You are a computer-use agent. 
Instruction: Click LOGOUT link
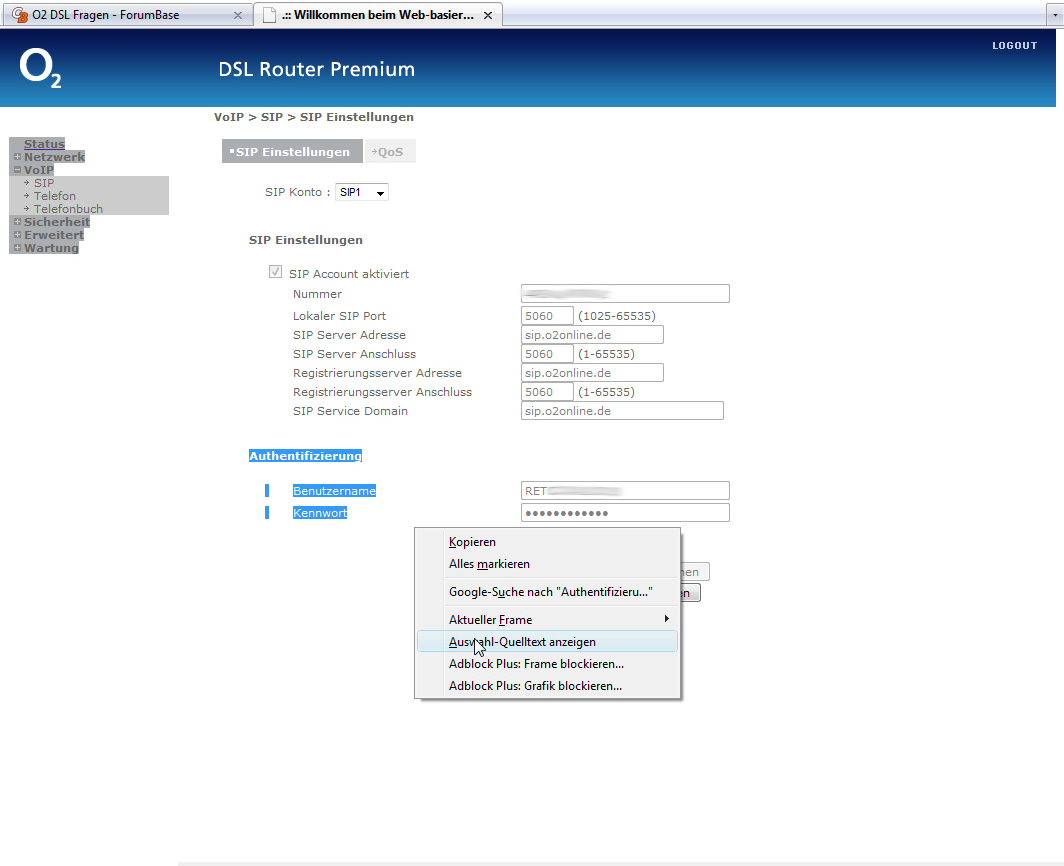click(x=1014, y=45)
